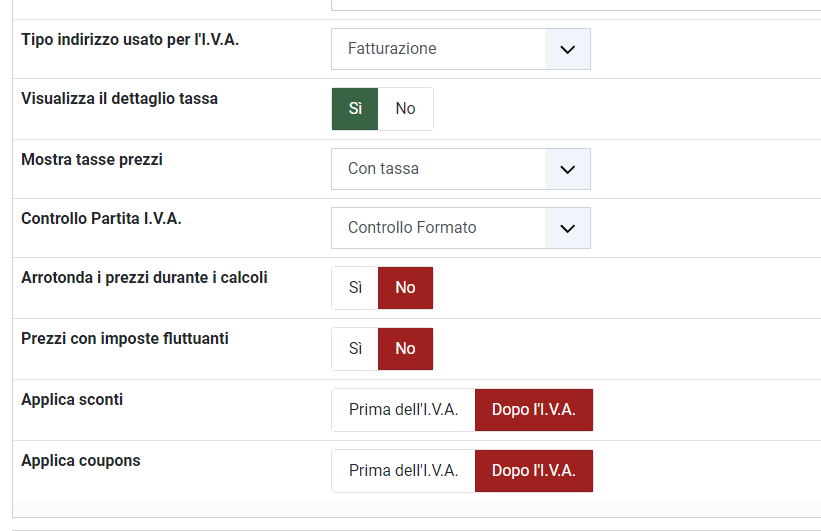Apply coupons Prima dell'I.V.A.
821x531 pixels.
(x=403, y=471)
